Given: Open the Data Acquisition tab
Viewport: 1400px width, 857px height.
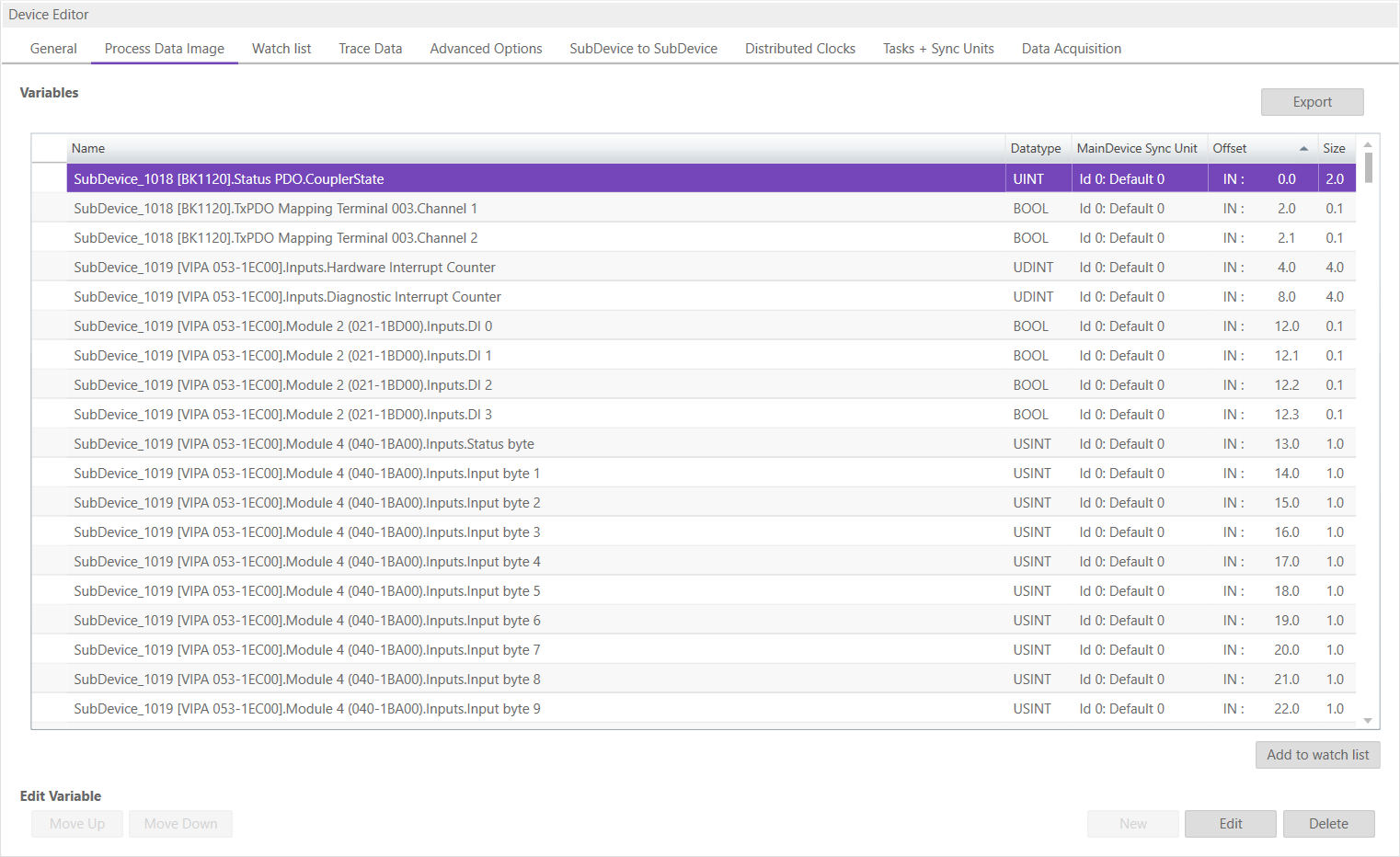Looking at the screenshot, I should tap(1071, 49).
